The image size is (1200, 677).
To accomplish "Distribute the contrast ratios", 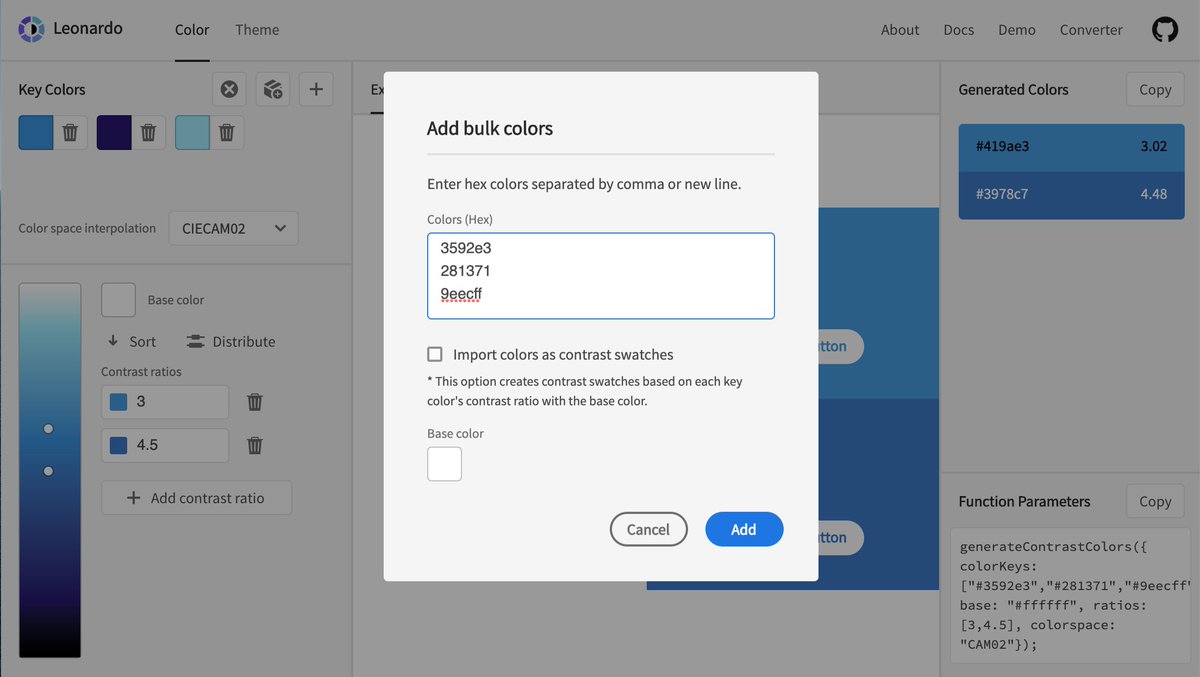I will click(x=230, y=341).
